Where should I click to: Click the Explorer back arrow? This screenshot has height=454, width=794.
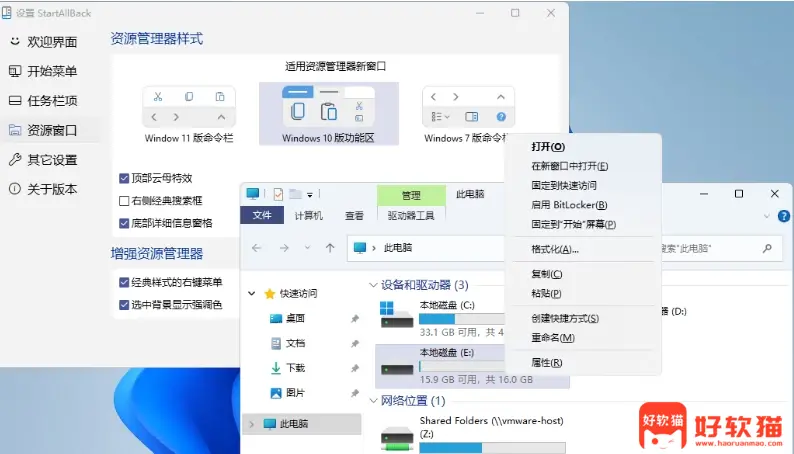(257, 248)
